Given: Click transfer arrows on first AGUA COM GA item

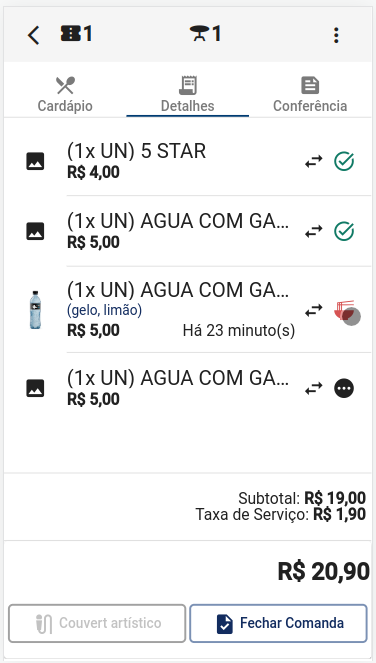Looking at the screenshot, I should click(x=313, y=231).
